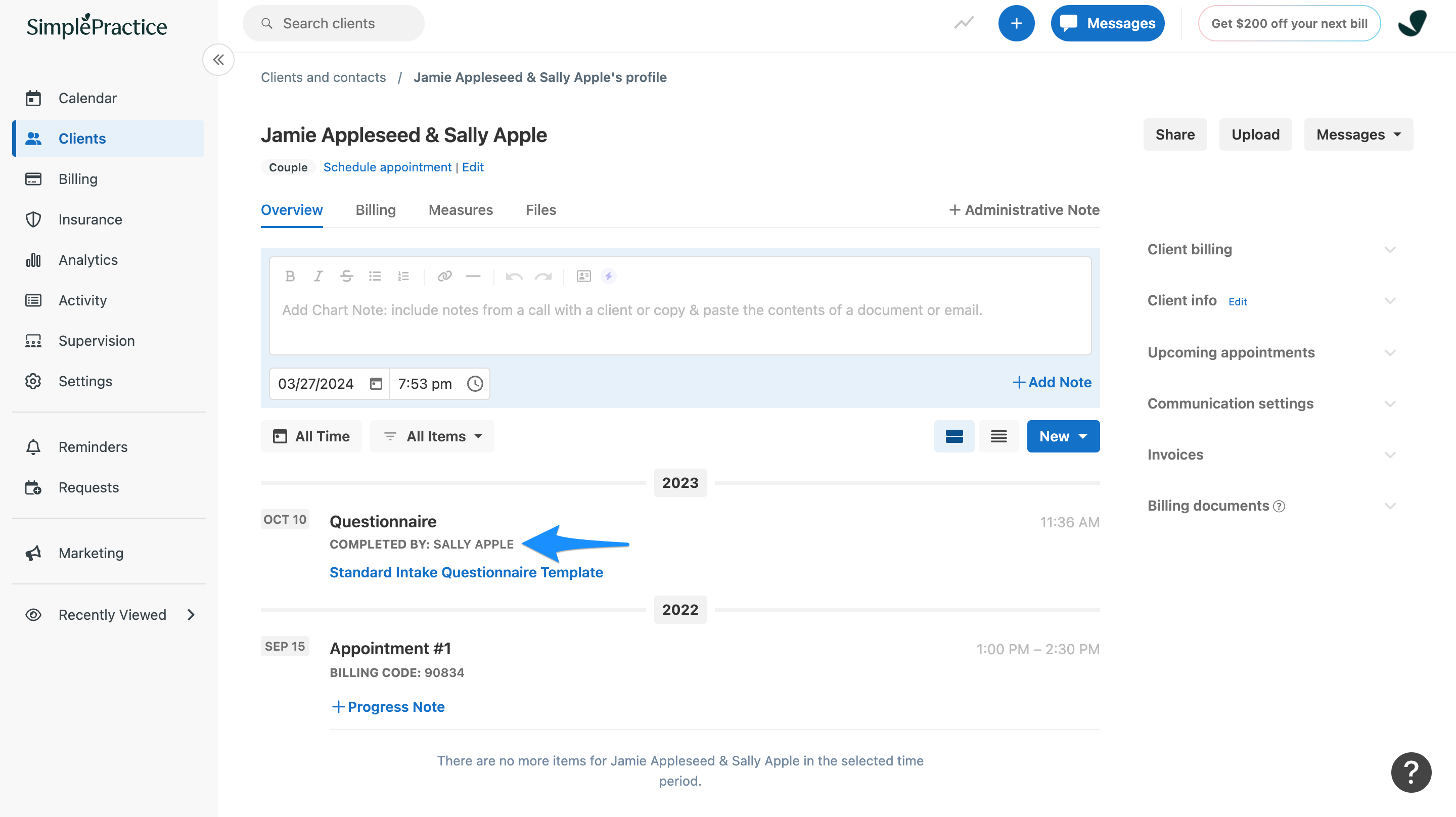Click the blue plus create button
The height and width of the screenshot is (817, 1456).
pyautogui.click(x=1016, y=23)
